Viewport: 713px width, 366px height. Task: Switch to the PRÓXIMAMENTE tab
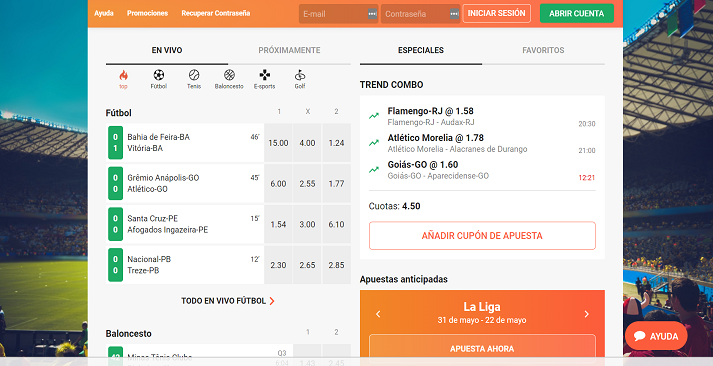pyautogui.click(x=289, y=50)
